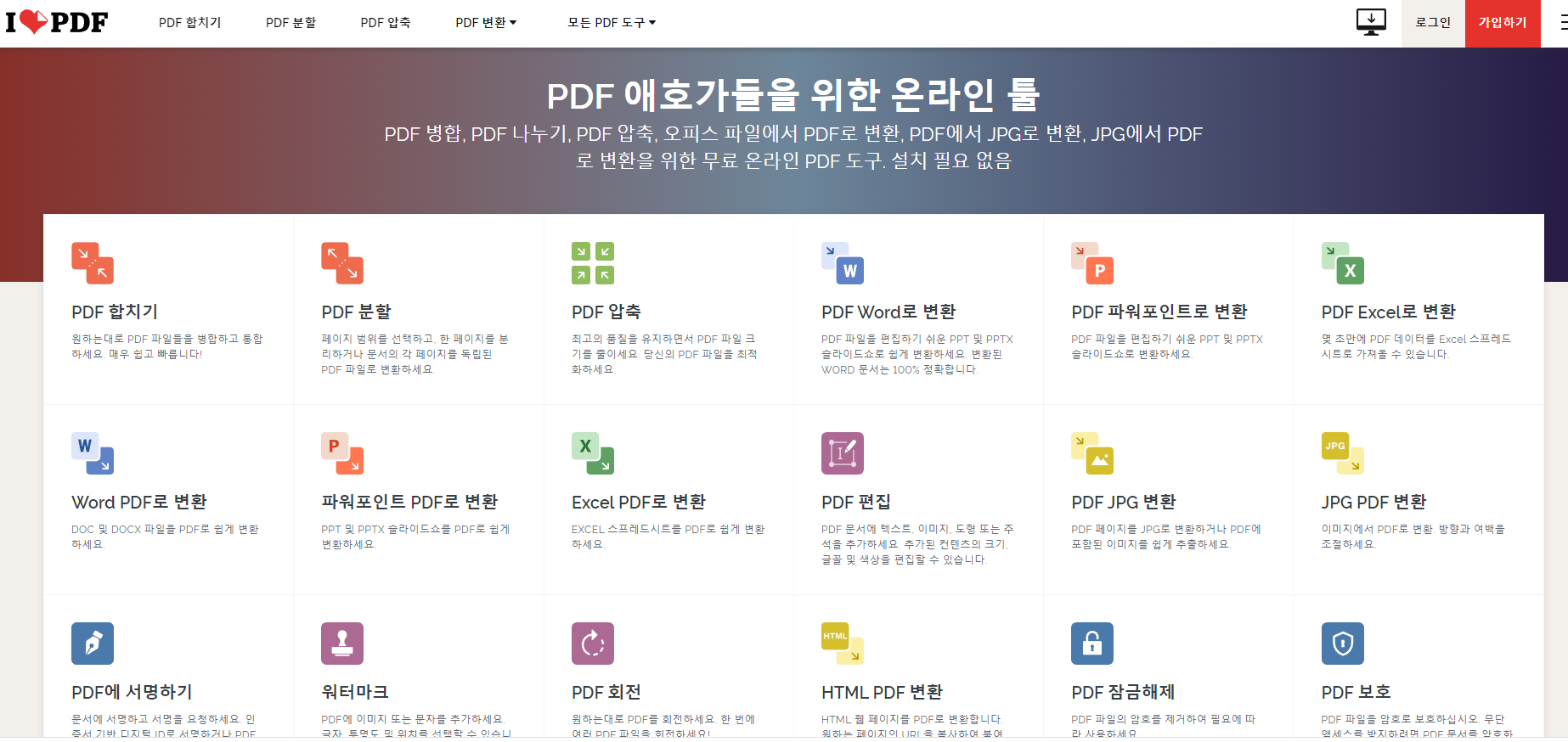Click the 로그인 login button
Screen dimensions: 1568x742
tap(1433, 23)
